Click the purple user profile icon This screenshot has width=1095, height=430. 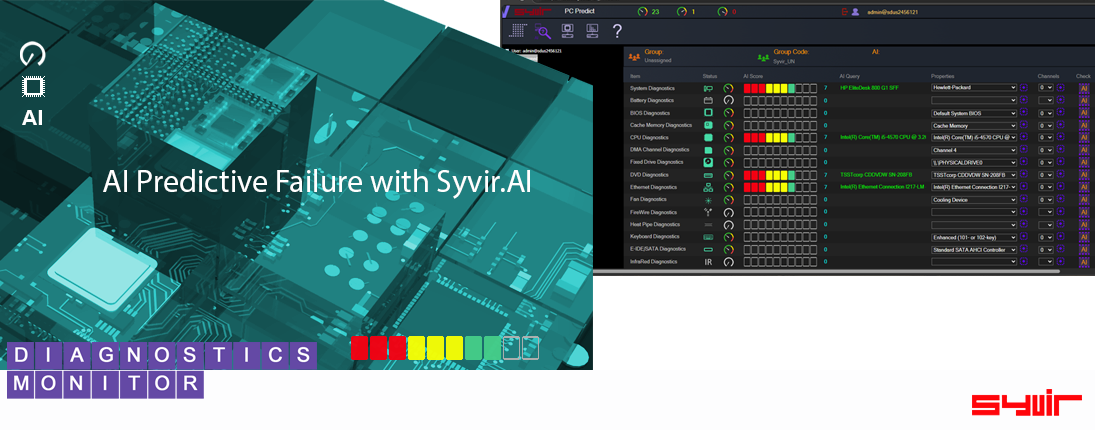[855, 12]
